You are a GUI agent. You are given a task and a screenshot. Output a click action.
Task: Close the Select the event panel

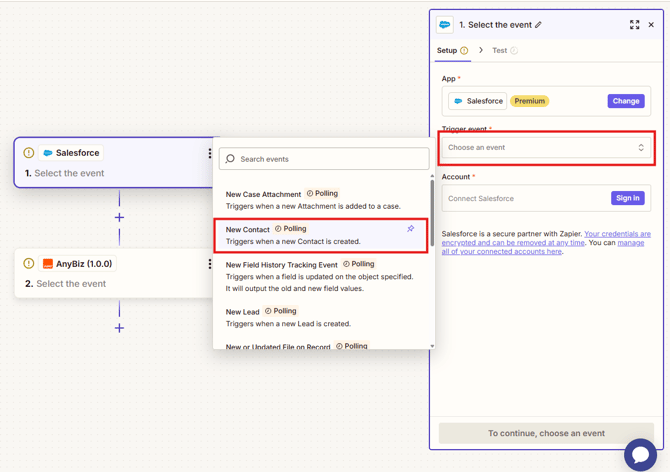click(x=651, y=25)
